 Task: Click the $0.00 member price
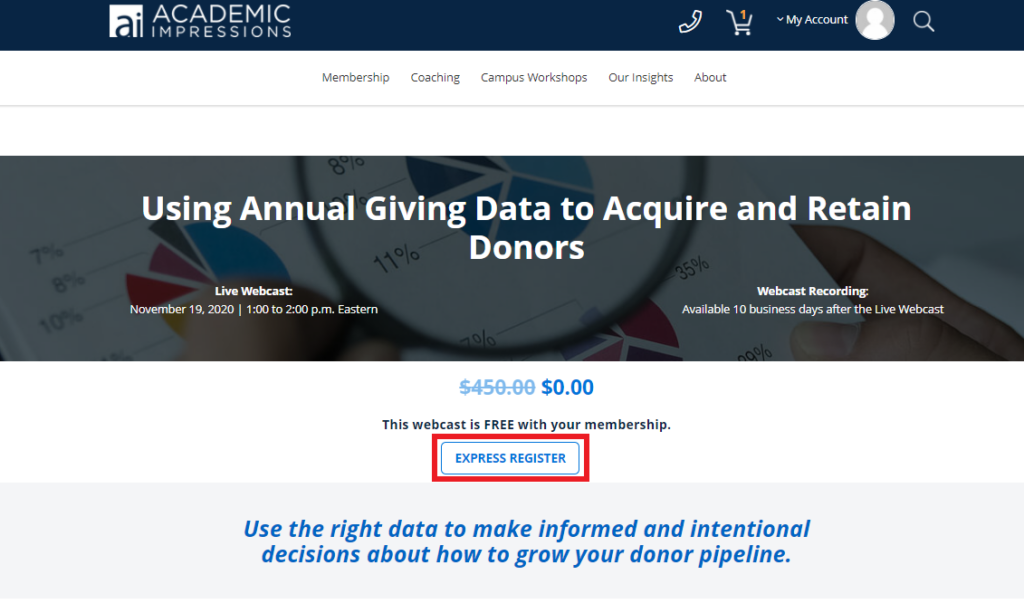click(567, 387)
